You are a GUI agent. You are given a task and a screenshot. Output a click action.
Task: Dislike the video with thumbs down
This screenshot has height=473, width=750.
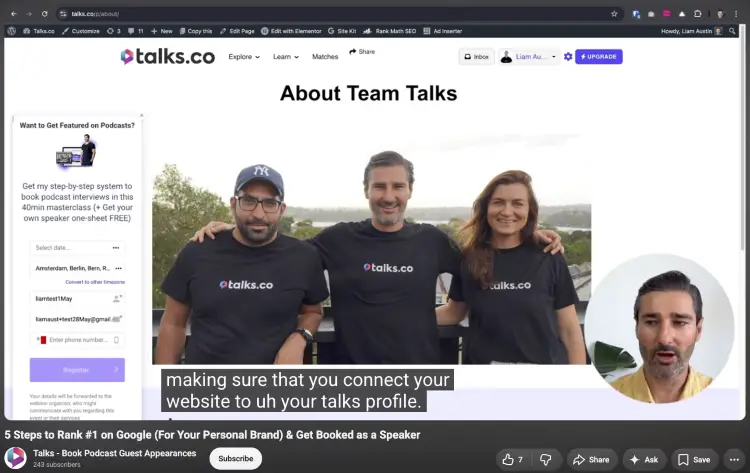(x=546, y=460)
